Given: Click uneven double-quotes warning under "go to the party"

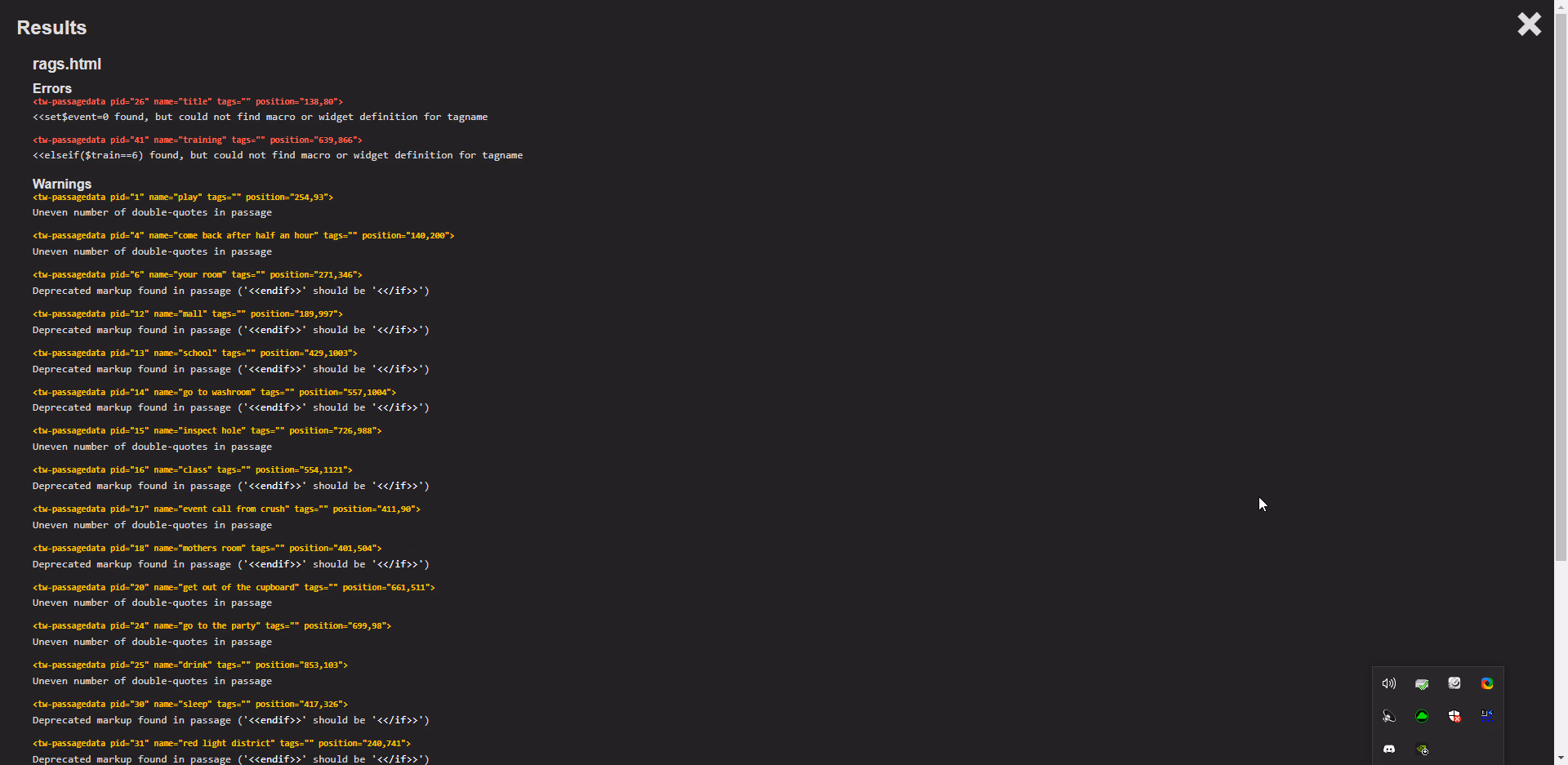Looking at the screenshot, I should coord(153,642).
